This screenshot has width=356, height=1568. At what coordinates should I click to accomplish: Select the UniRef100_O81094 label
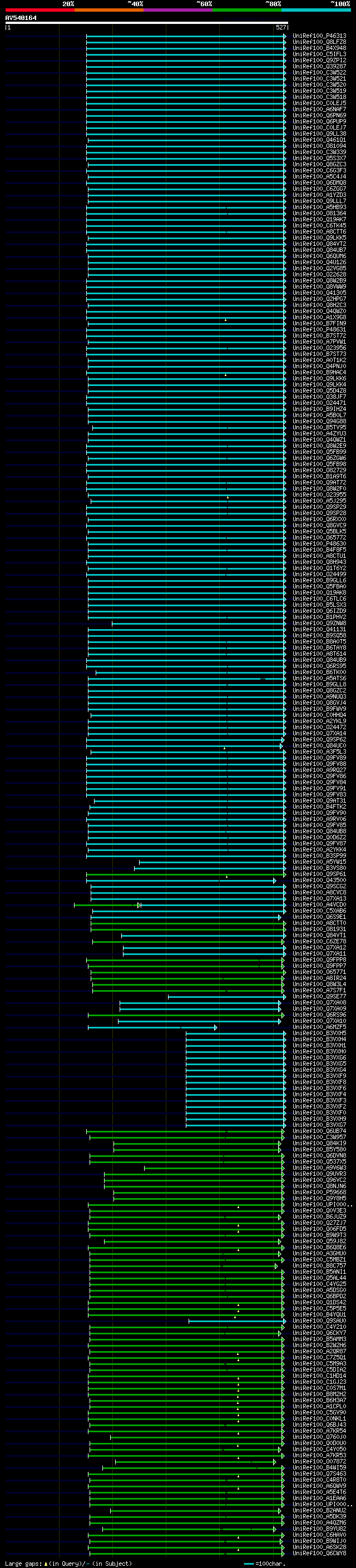point(319,146)
